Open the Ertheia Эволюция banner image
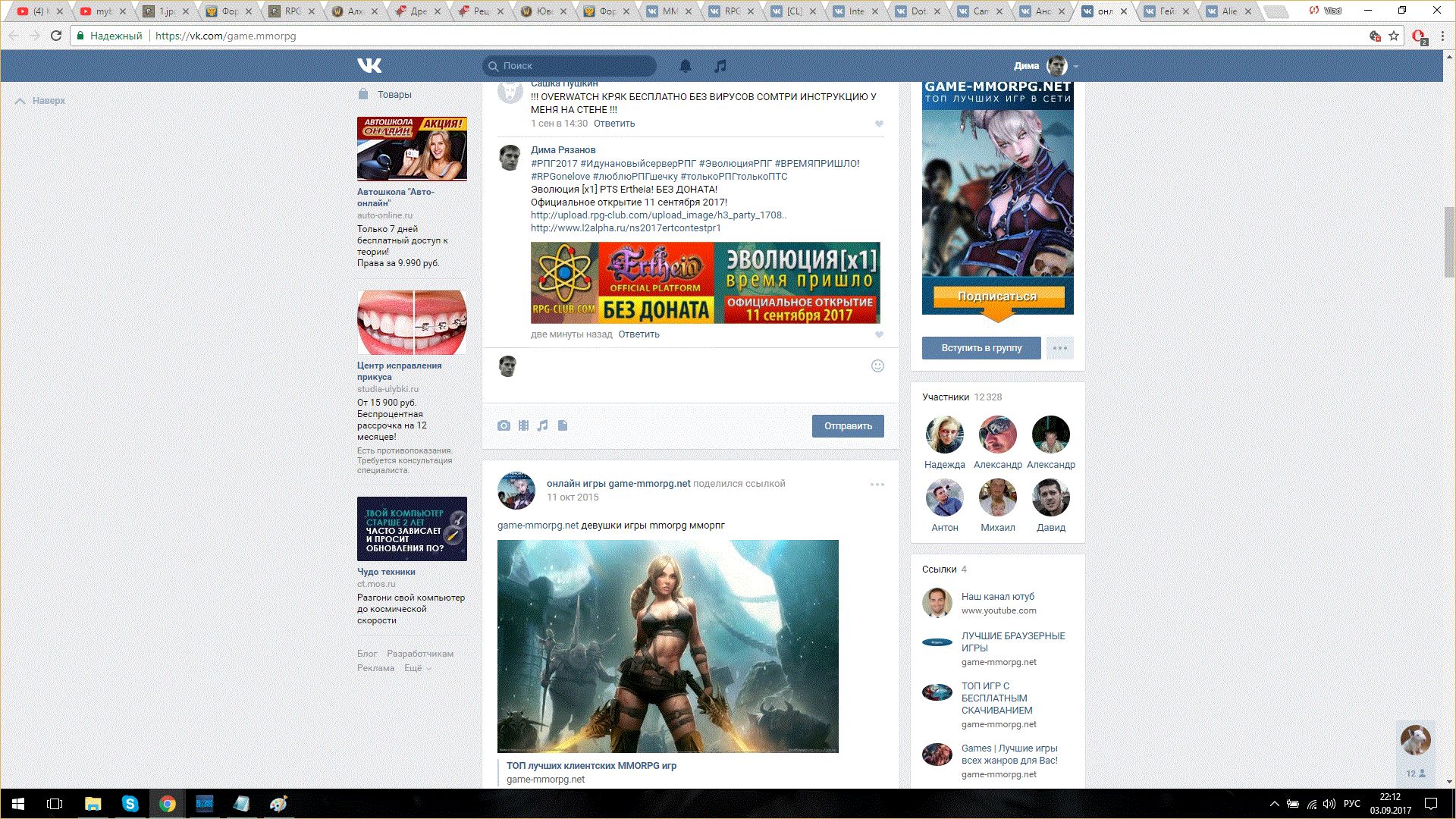Viewport: 1456px width, 819px height. (705, 283)
